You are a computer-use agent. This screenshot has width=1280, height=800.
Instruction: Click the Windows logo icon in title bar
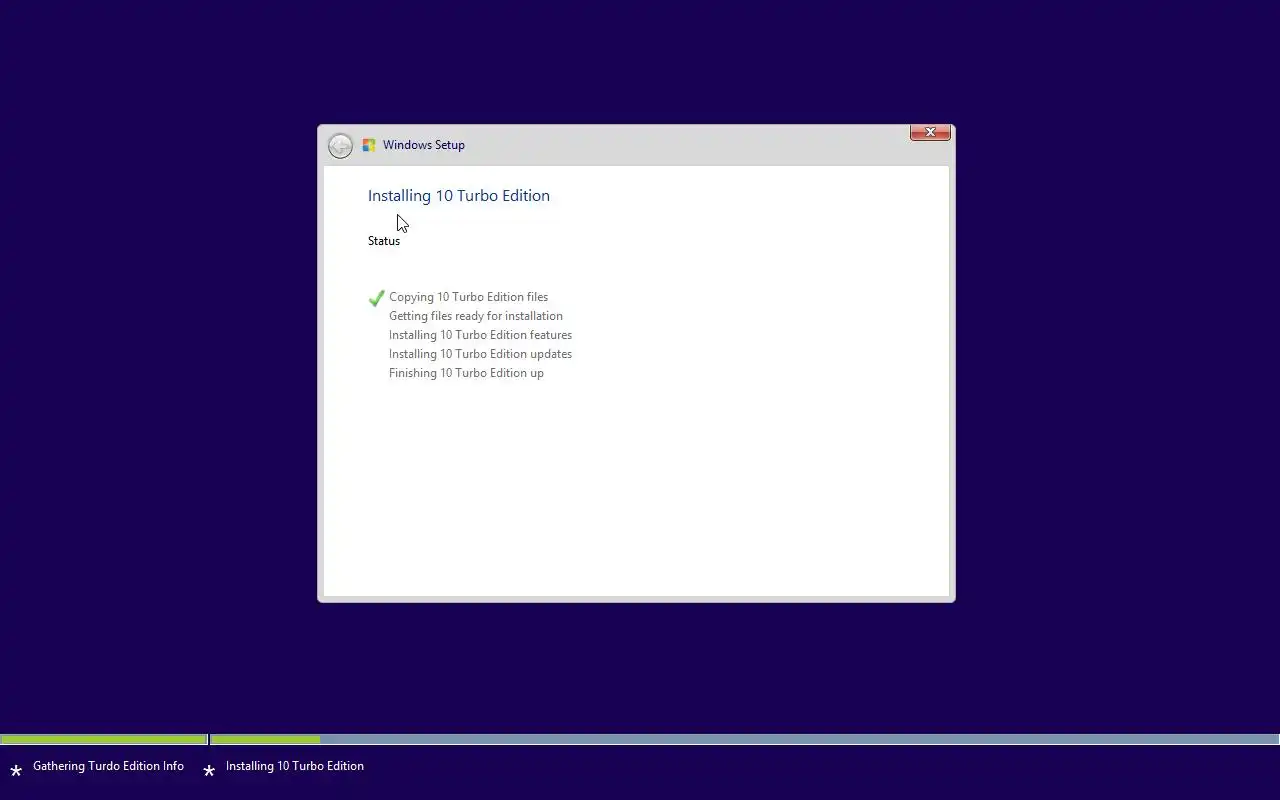coord(369,145)
